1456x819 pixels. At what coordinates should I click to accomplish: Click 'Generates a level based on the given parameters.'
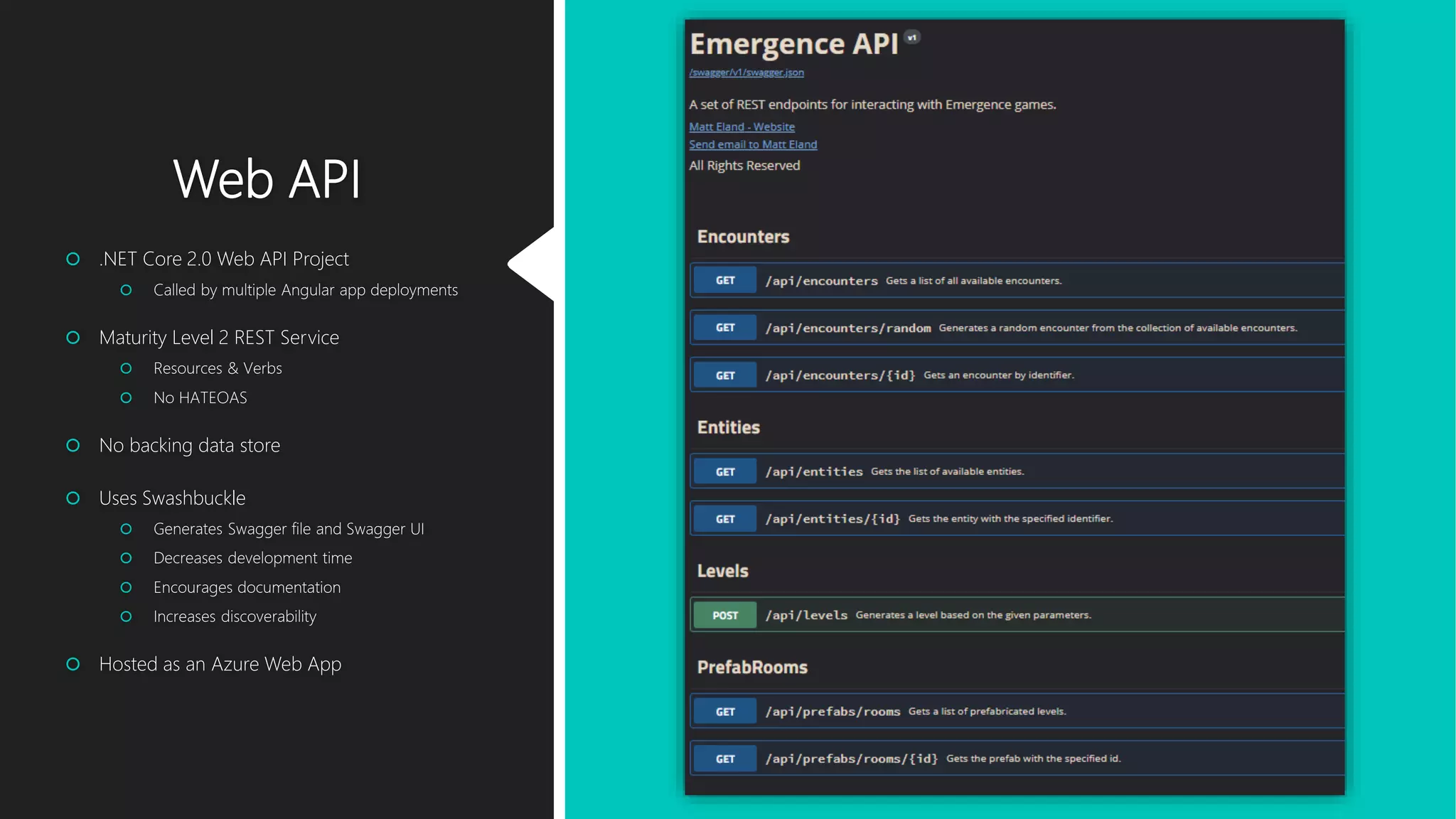tap(973, 615)
